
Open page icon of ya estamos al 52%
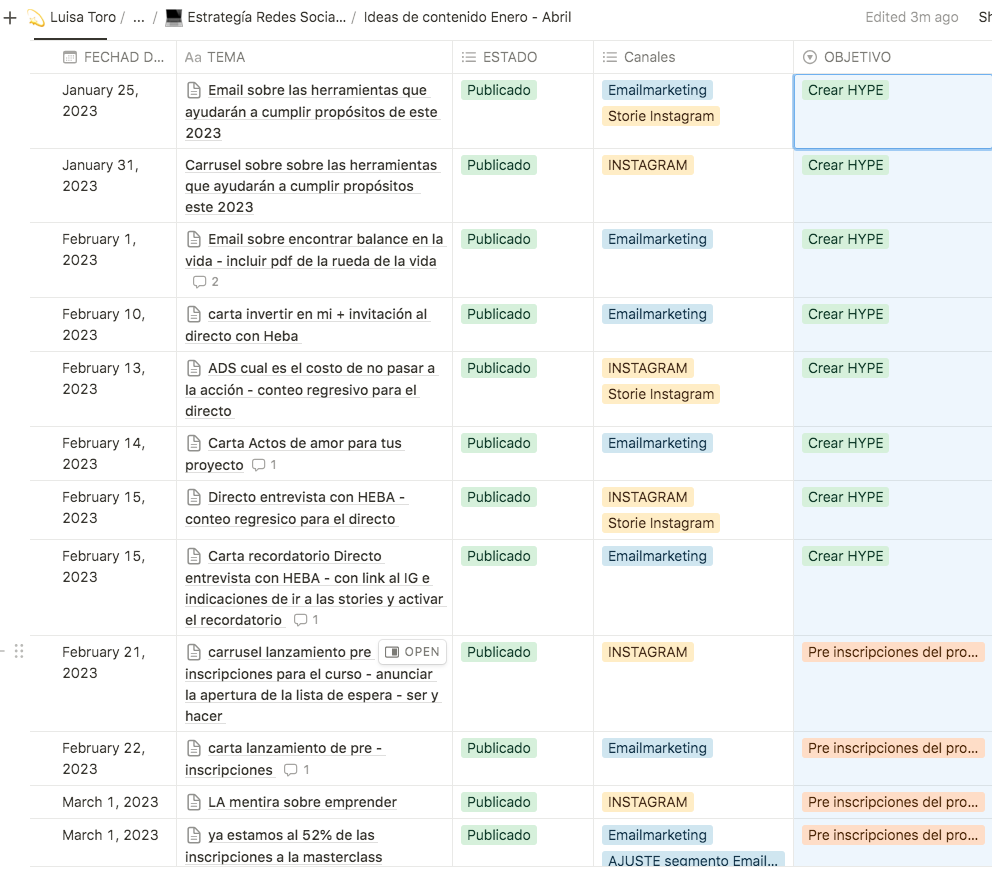[194, 835]
